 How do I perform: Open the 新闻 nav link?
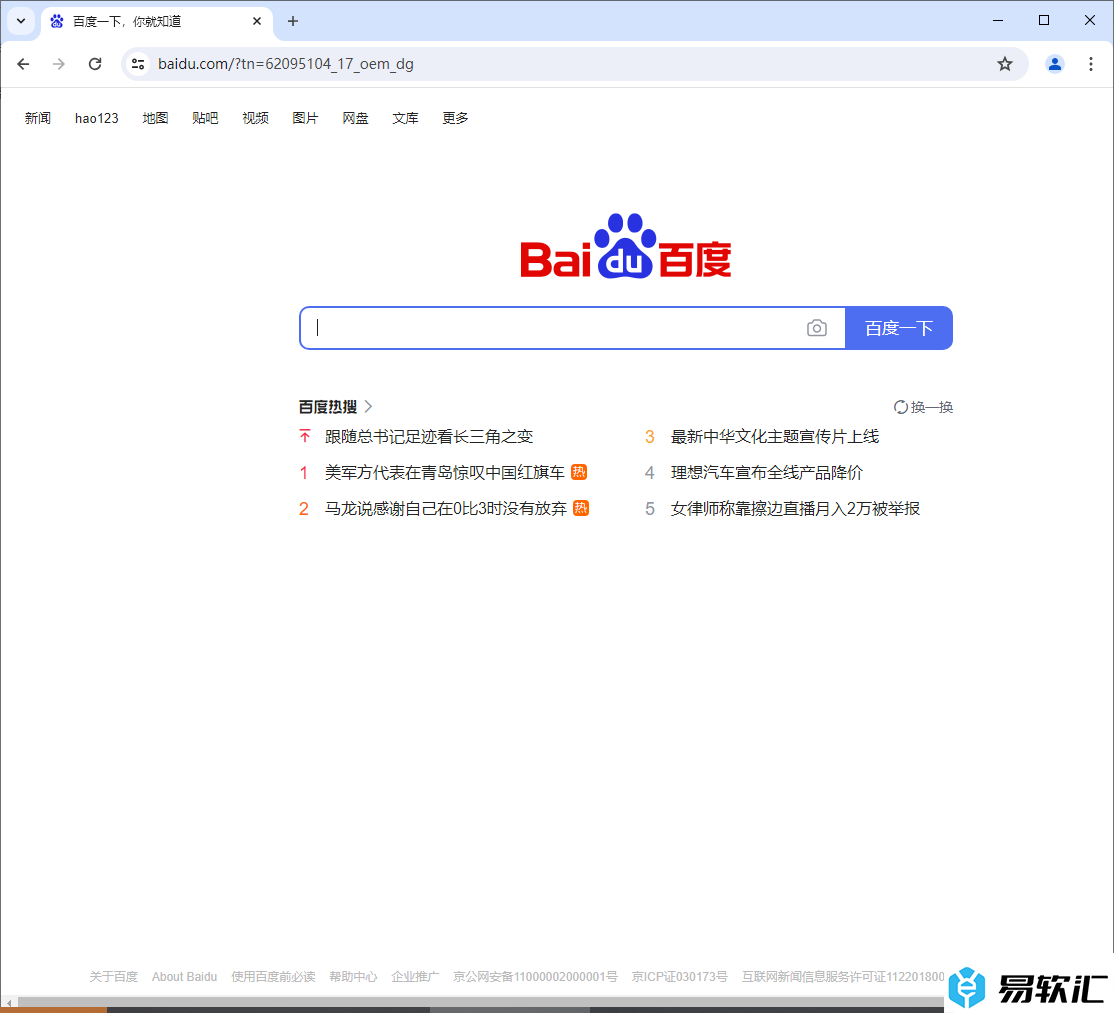click(38, 118)
